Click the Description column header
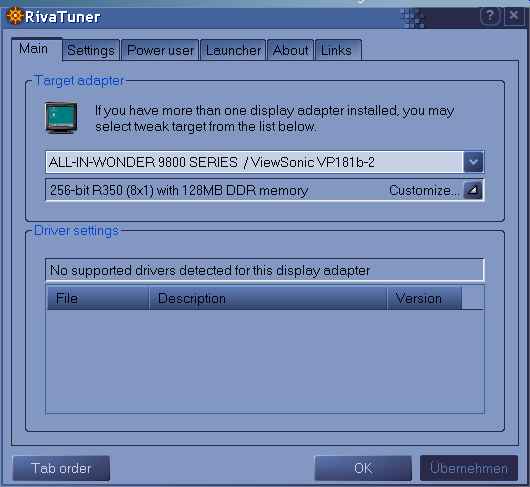Viewport: 530px width, 487px height. click(x=268, y=298)
